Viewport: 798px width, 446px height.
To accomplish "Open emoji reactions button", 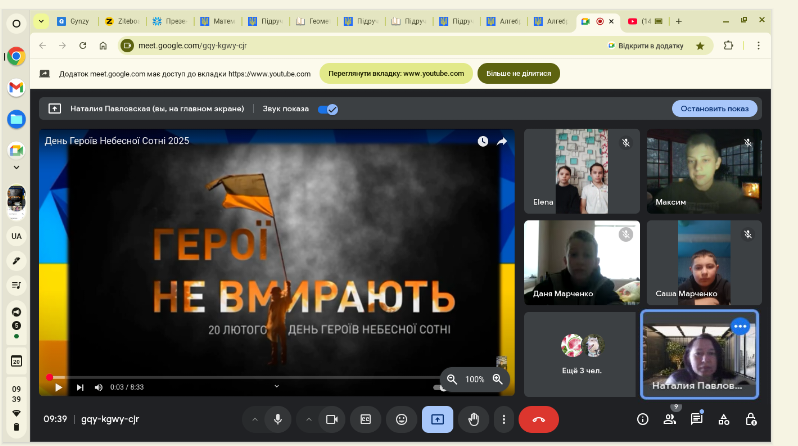I will pyautogui.click(x=402, y=419).
